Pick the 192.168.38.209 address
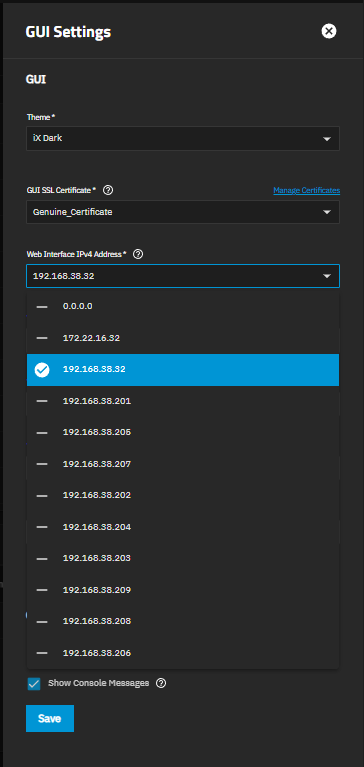Image resolution: width=364 pixels, height=767 pixels. click(x=182, y=590)
